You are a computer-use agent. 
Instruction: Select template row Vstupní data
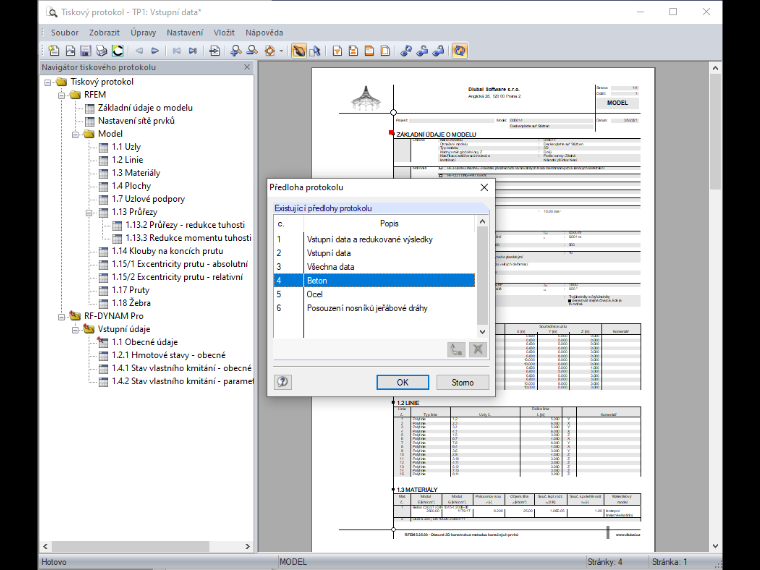(x=374, y=253)
